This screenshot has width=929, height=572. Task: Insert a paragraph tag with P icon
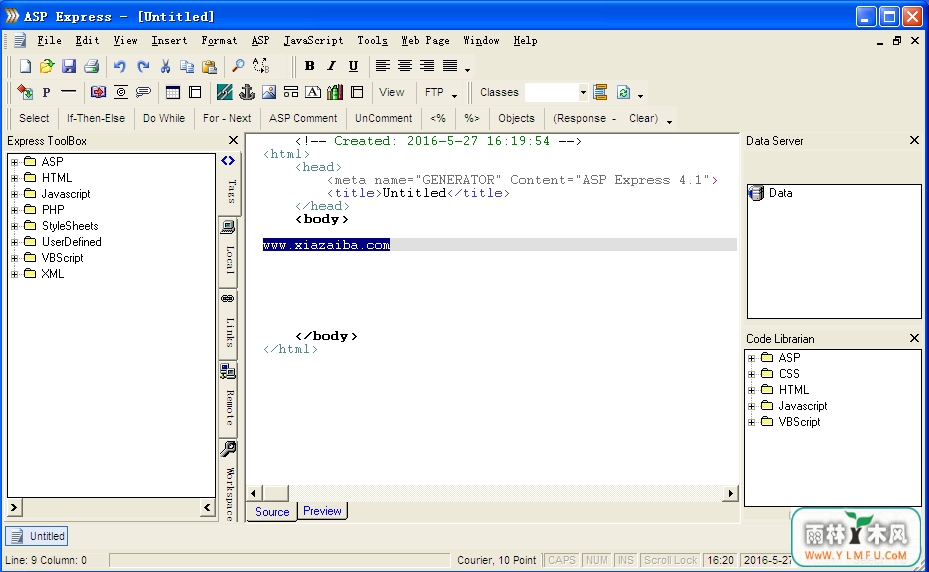[46, 92]
